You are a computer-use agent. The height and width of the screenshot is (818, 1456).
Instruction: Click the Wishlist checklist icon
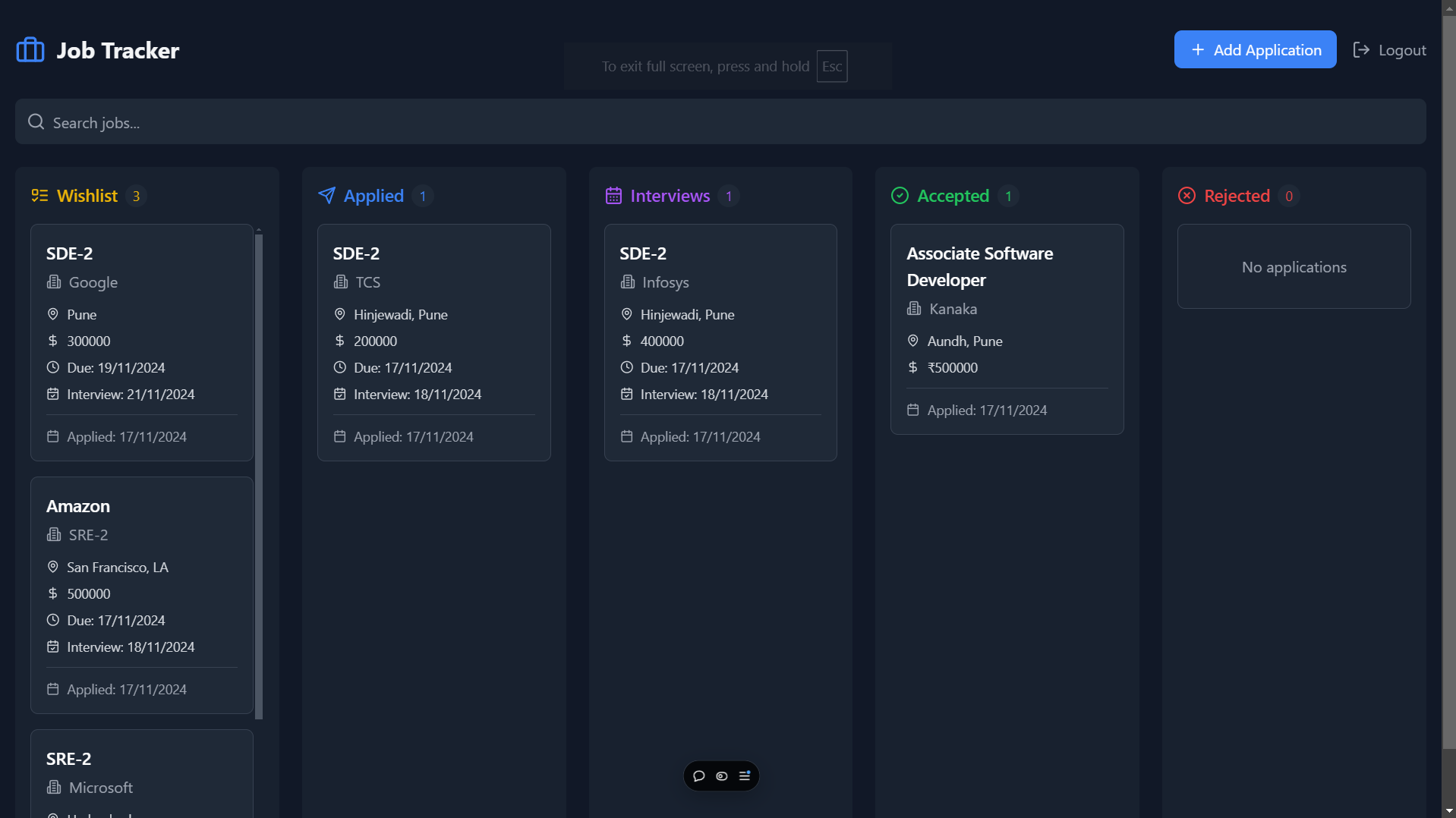pos(40,195)
